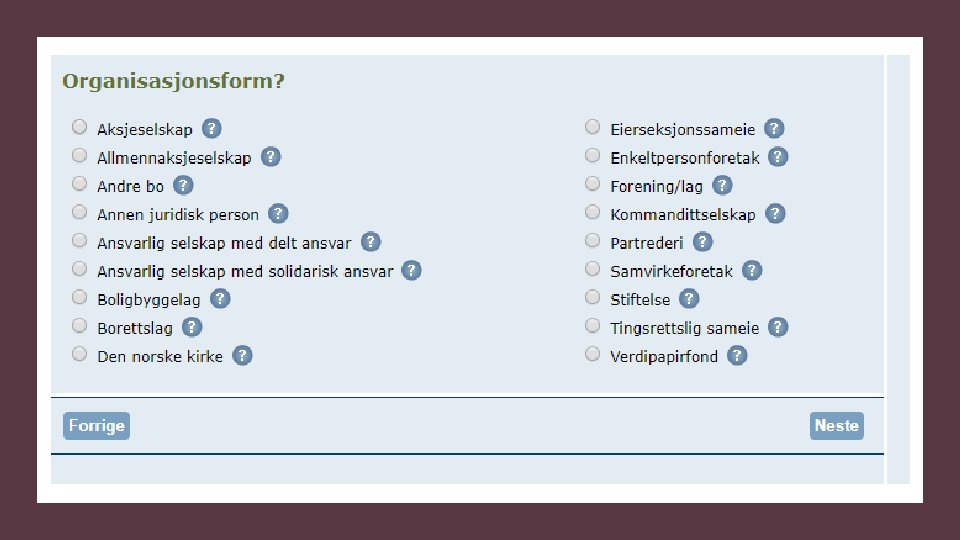
Task: Open help for Ansvarlig selskap med solidarisk ansvar
Action: 412,271
